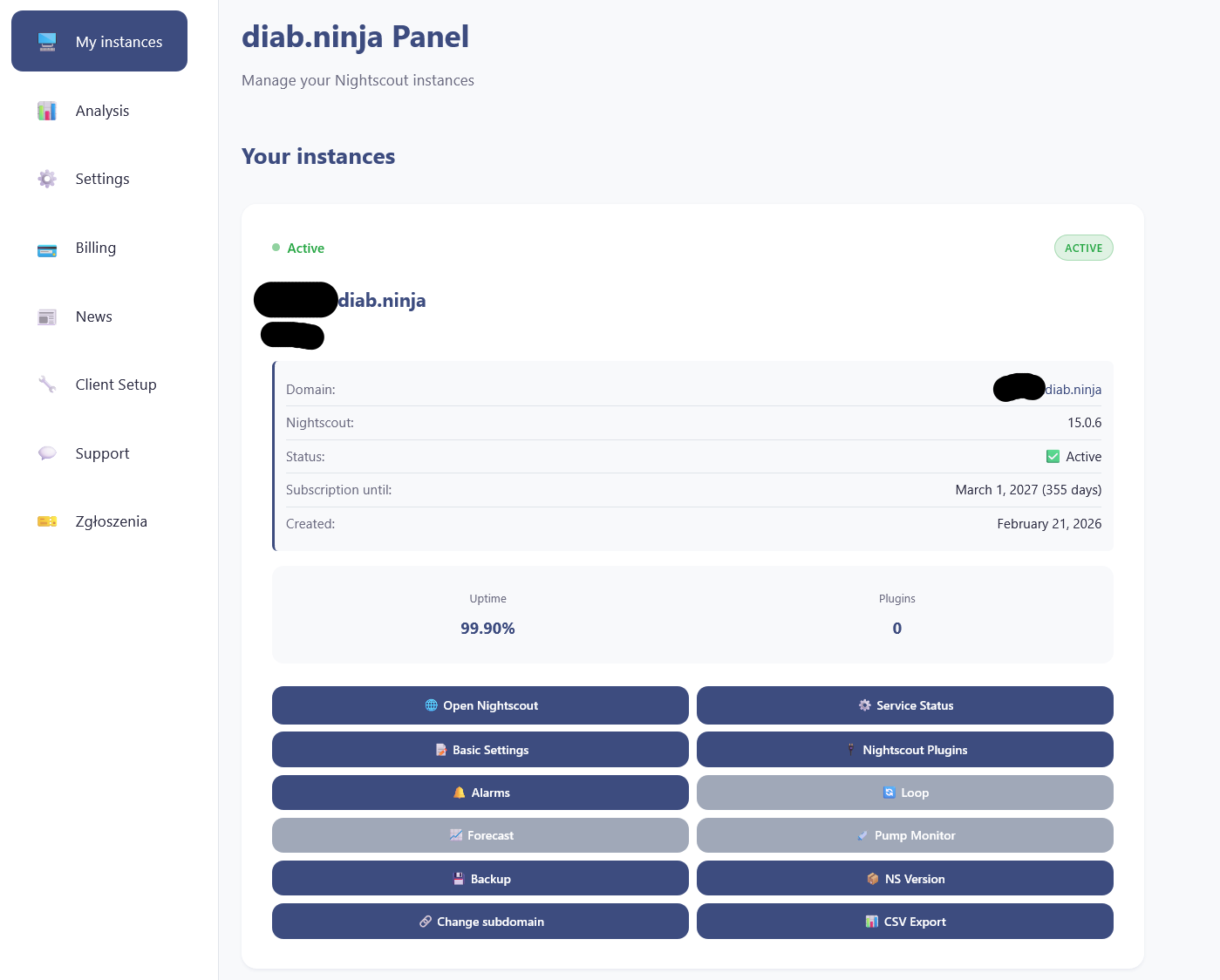The width and height of the screenshot is (1220, 980).
Task: Click the green checkmark icon in Status row
Action: [1053, 457]
